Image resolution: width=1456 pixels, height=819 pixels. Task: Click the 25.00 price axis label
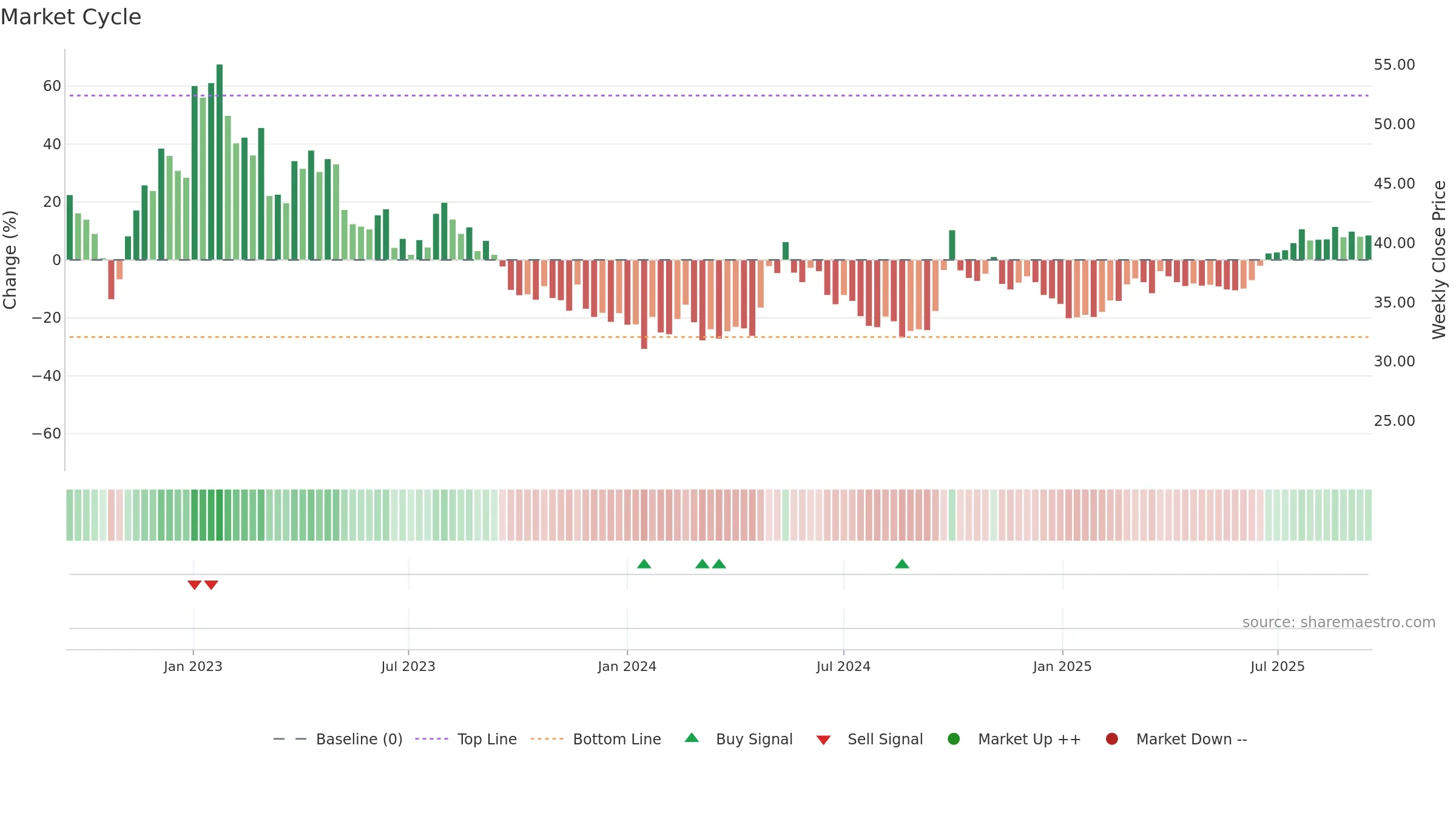click(x=1394, y=420)
